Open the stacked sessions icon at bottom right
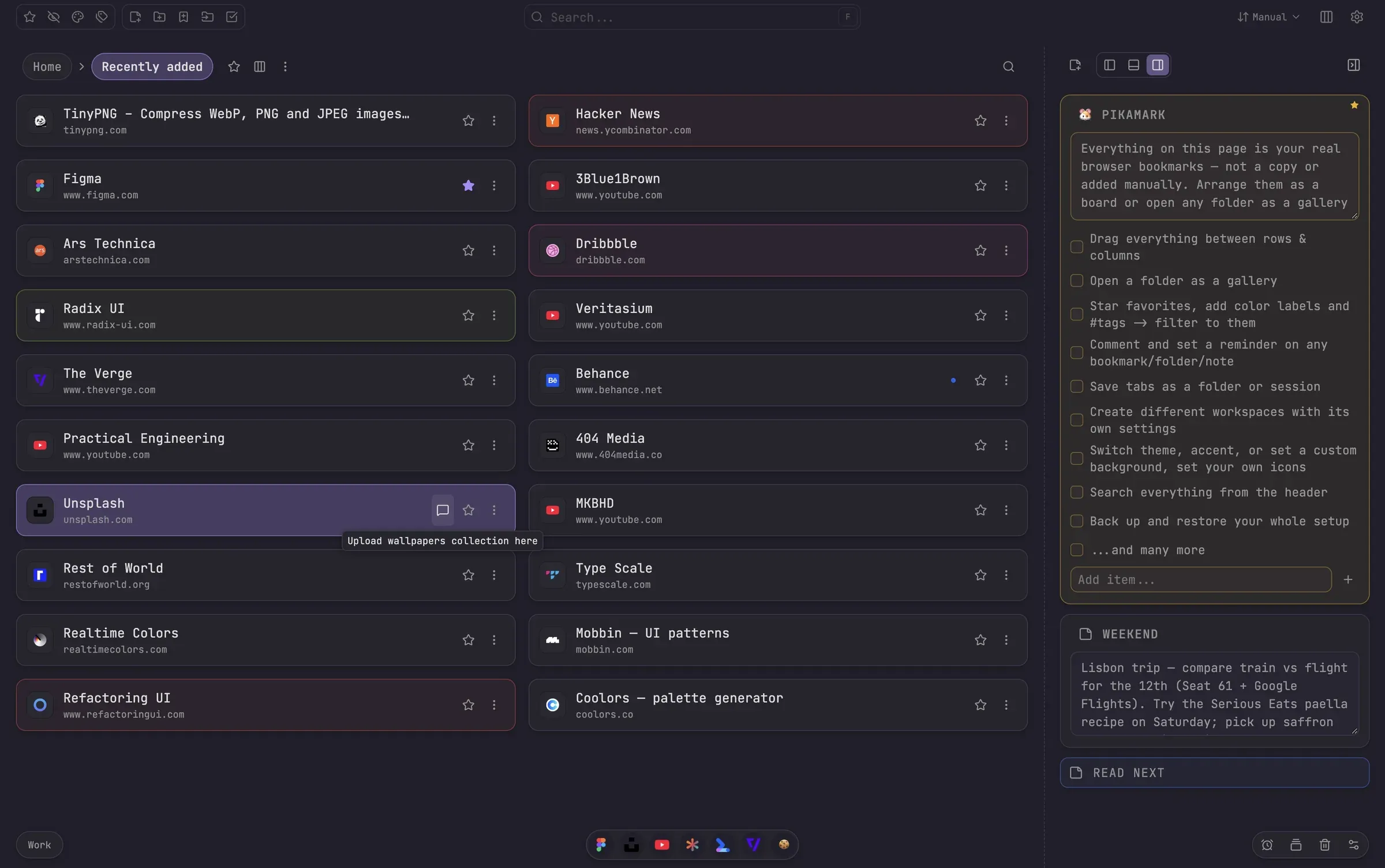The height and width of the screenshot is (868, 1385). point(1296,845)
